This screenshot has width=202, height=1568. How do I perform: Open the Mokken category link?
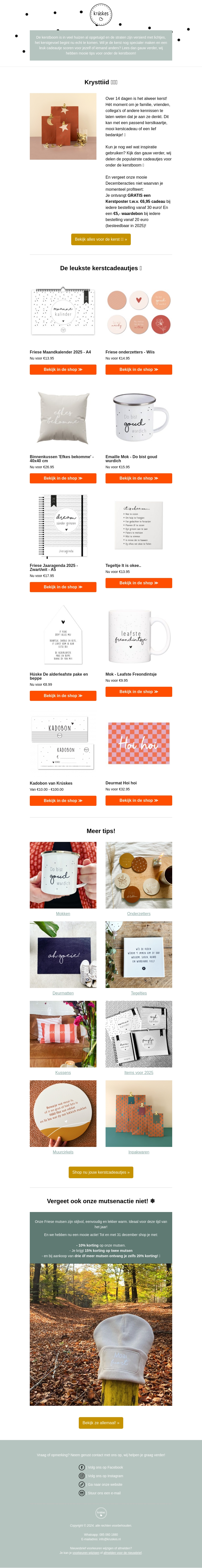63,913
